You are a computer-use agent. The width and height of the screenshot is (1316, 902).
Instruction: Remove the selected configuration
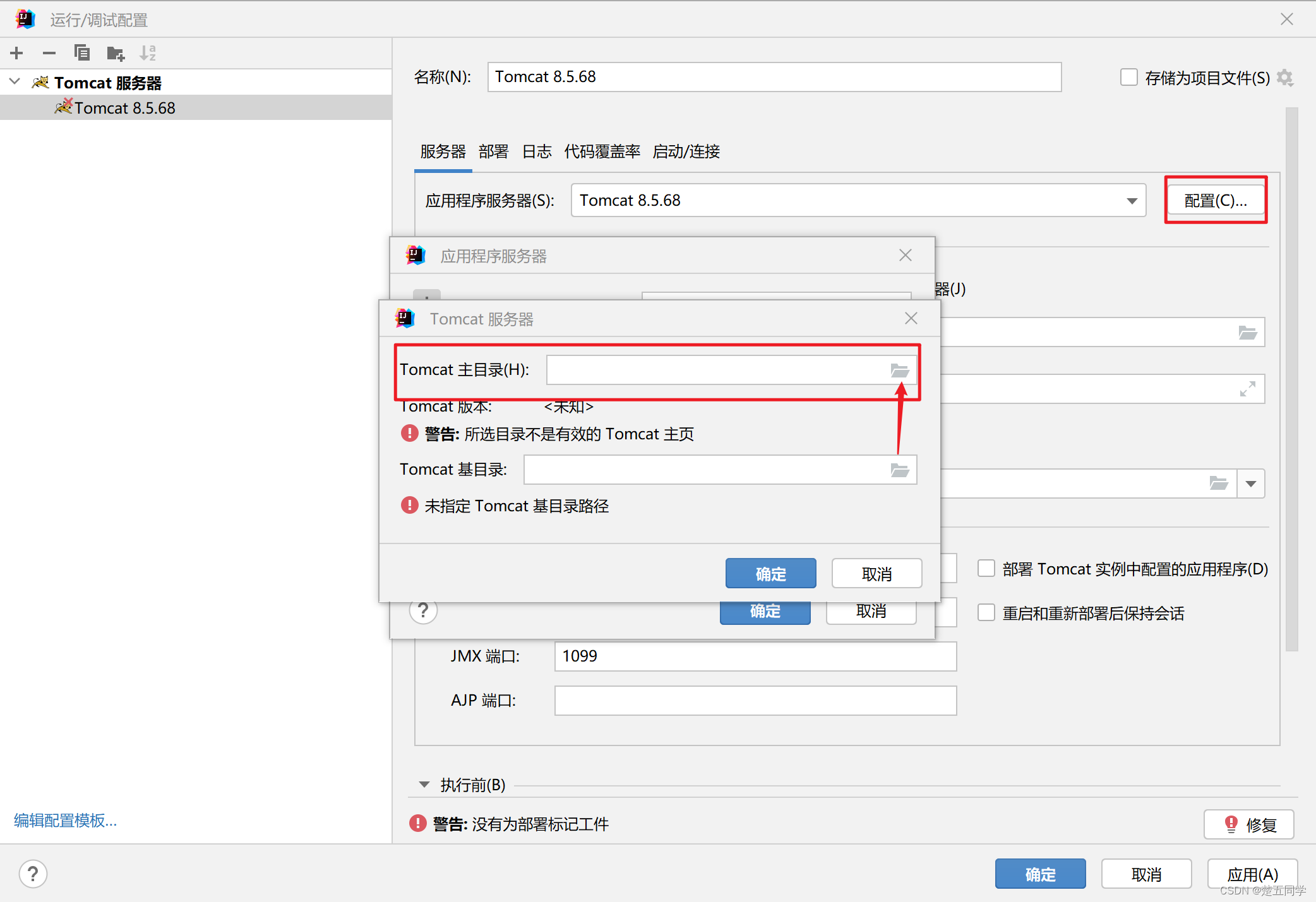click(49, 53)
